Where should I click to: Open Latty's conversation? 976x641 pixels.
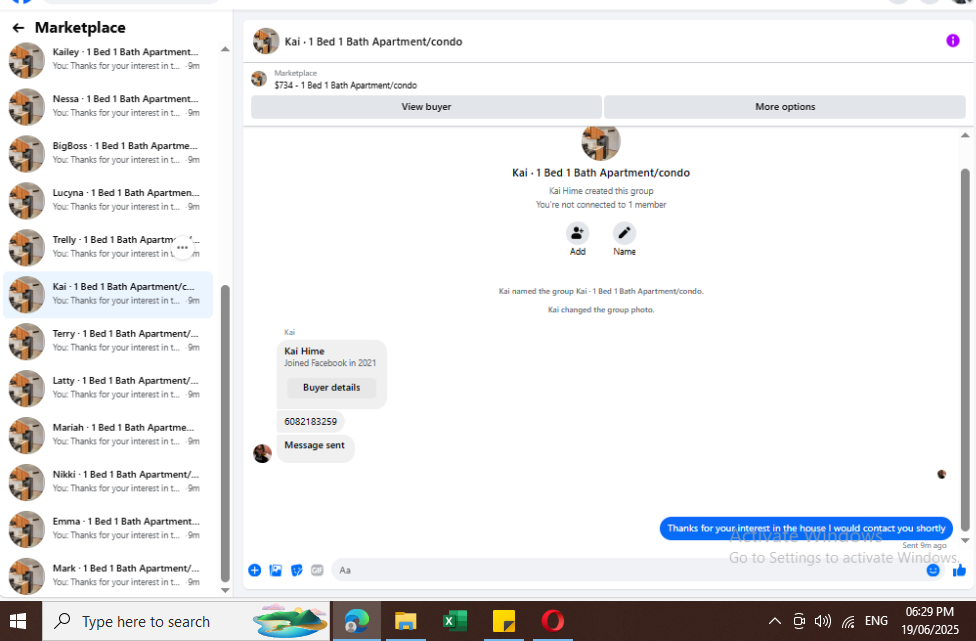(x=108, y=388)
